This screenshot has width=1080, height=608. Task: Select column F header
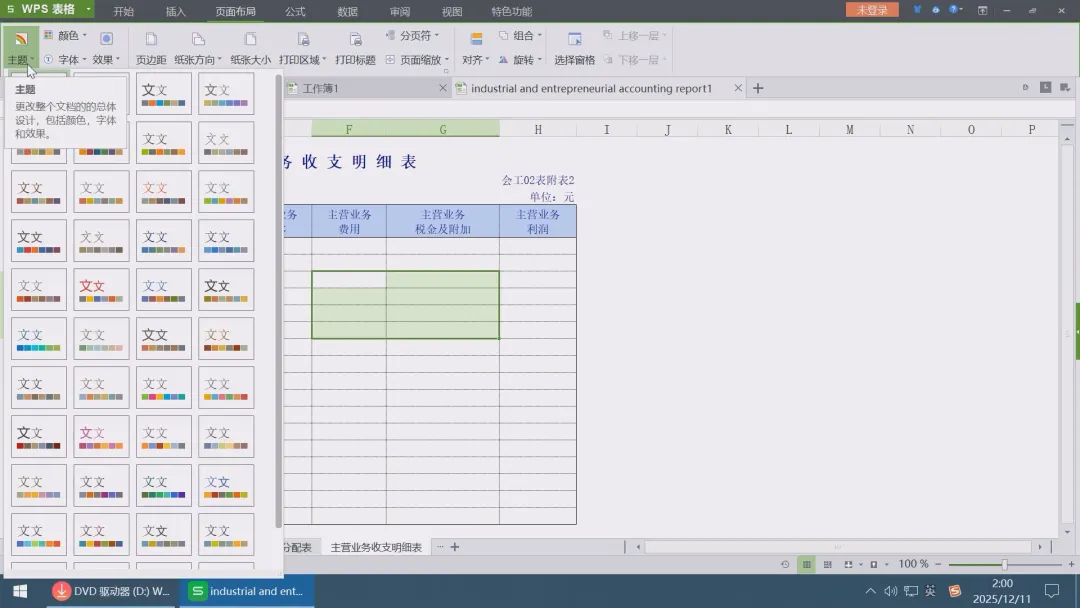click(x=349, y=129)
